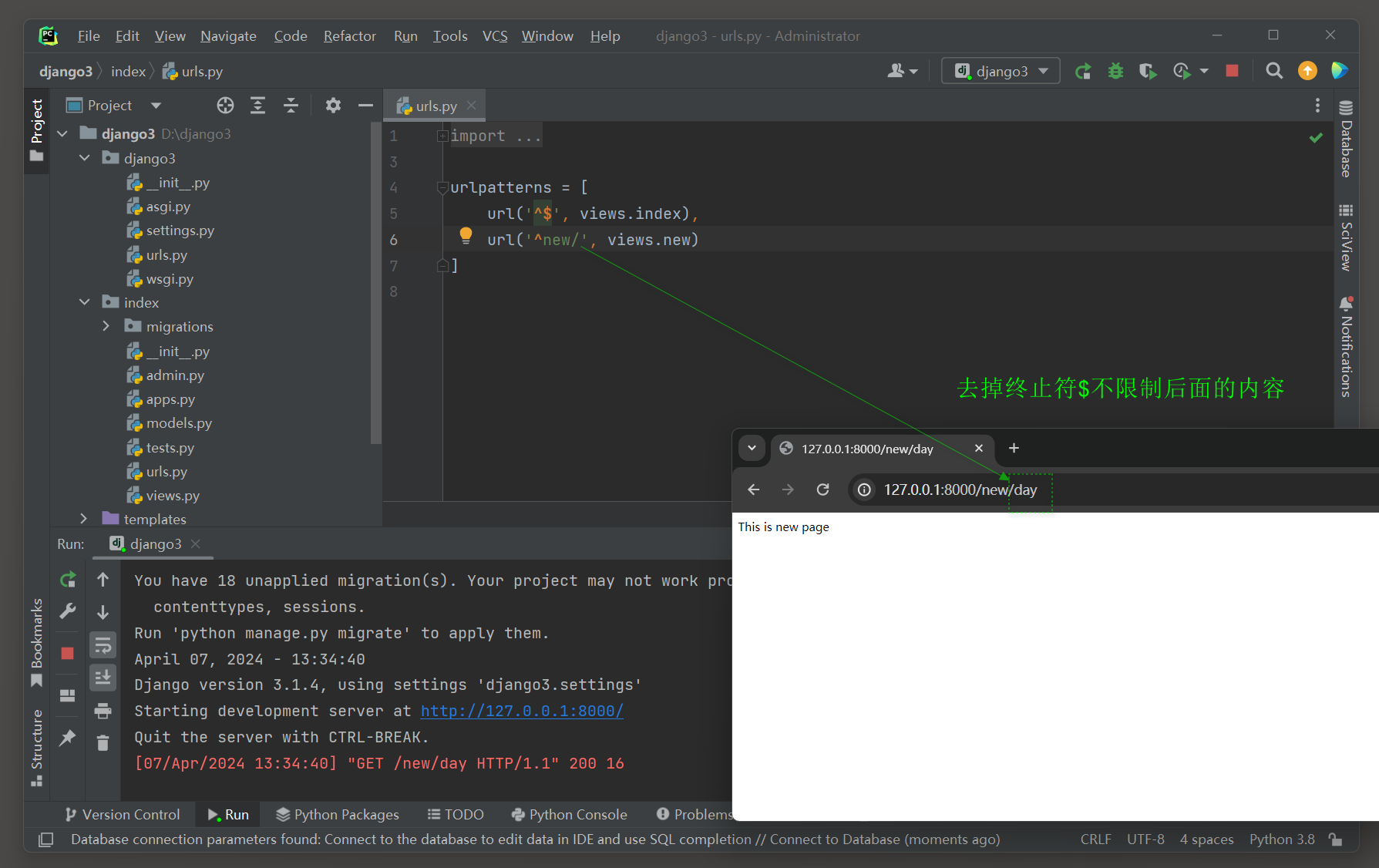The width and height of the screenshot is (1379, 868).
Task: Stop process in Run panel
Action: coord(68,653)
